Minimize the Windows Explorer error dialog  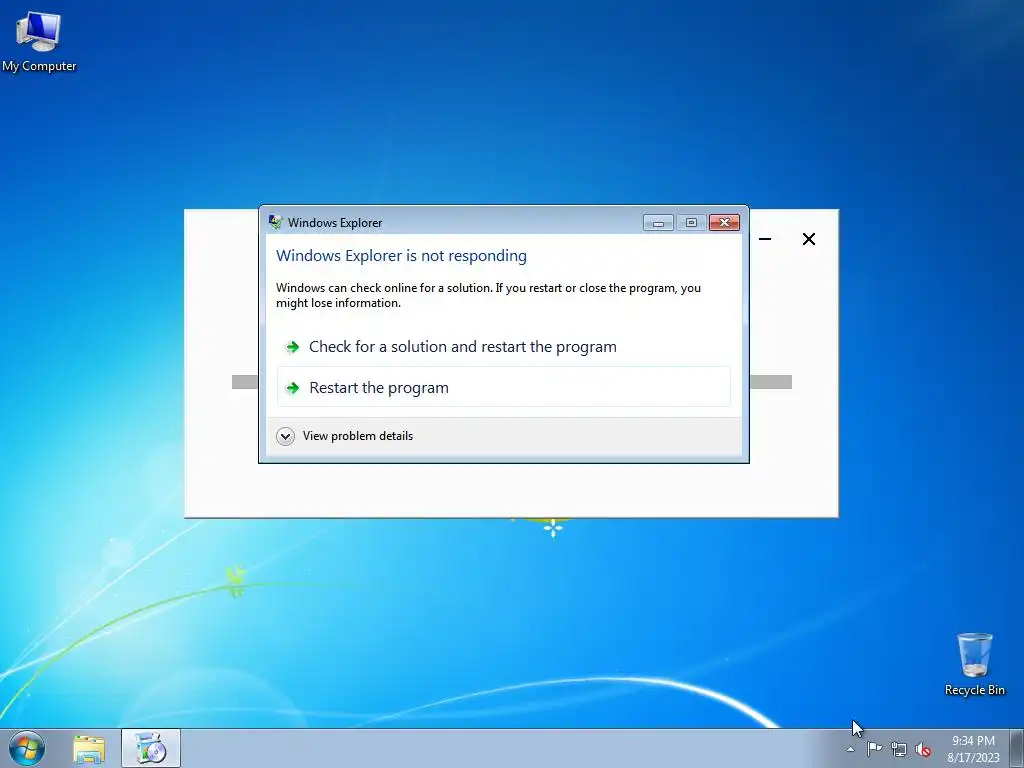point(658,223)
